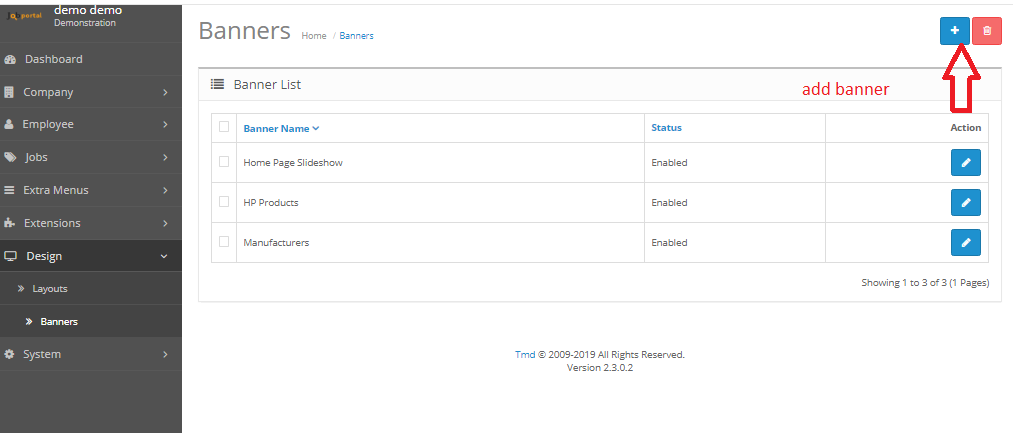
Task: Go to Home breadcrumb link
Action: (x=314, y=36)
